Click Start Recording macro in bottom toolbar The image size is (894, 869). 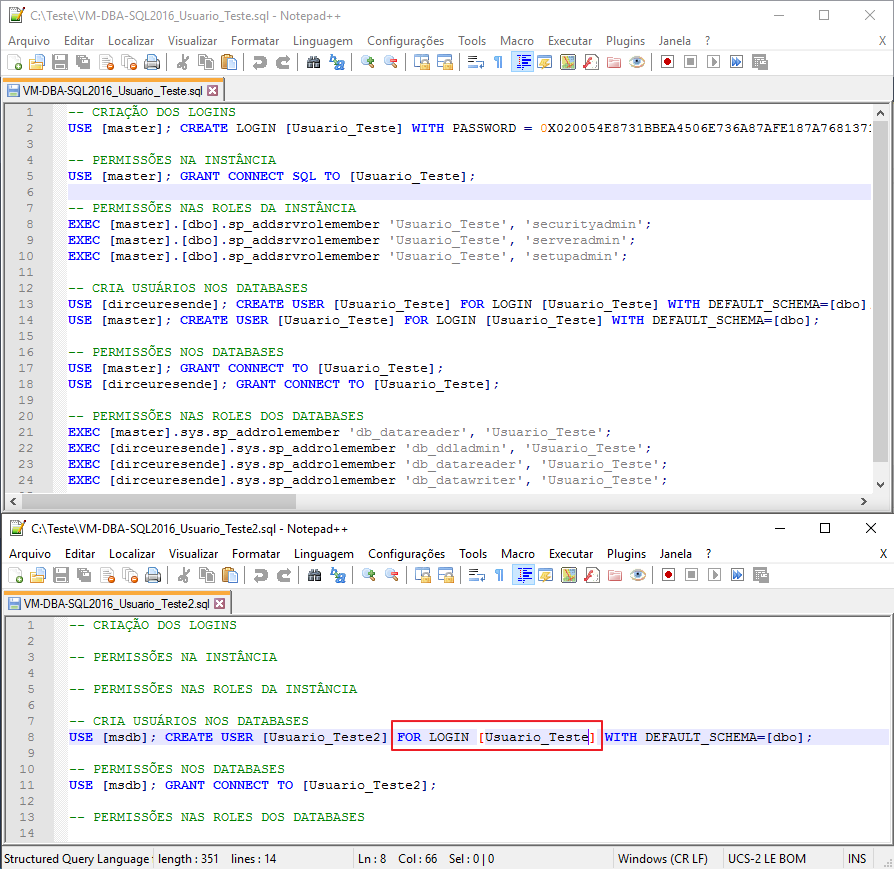(x=668, y=575)
